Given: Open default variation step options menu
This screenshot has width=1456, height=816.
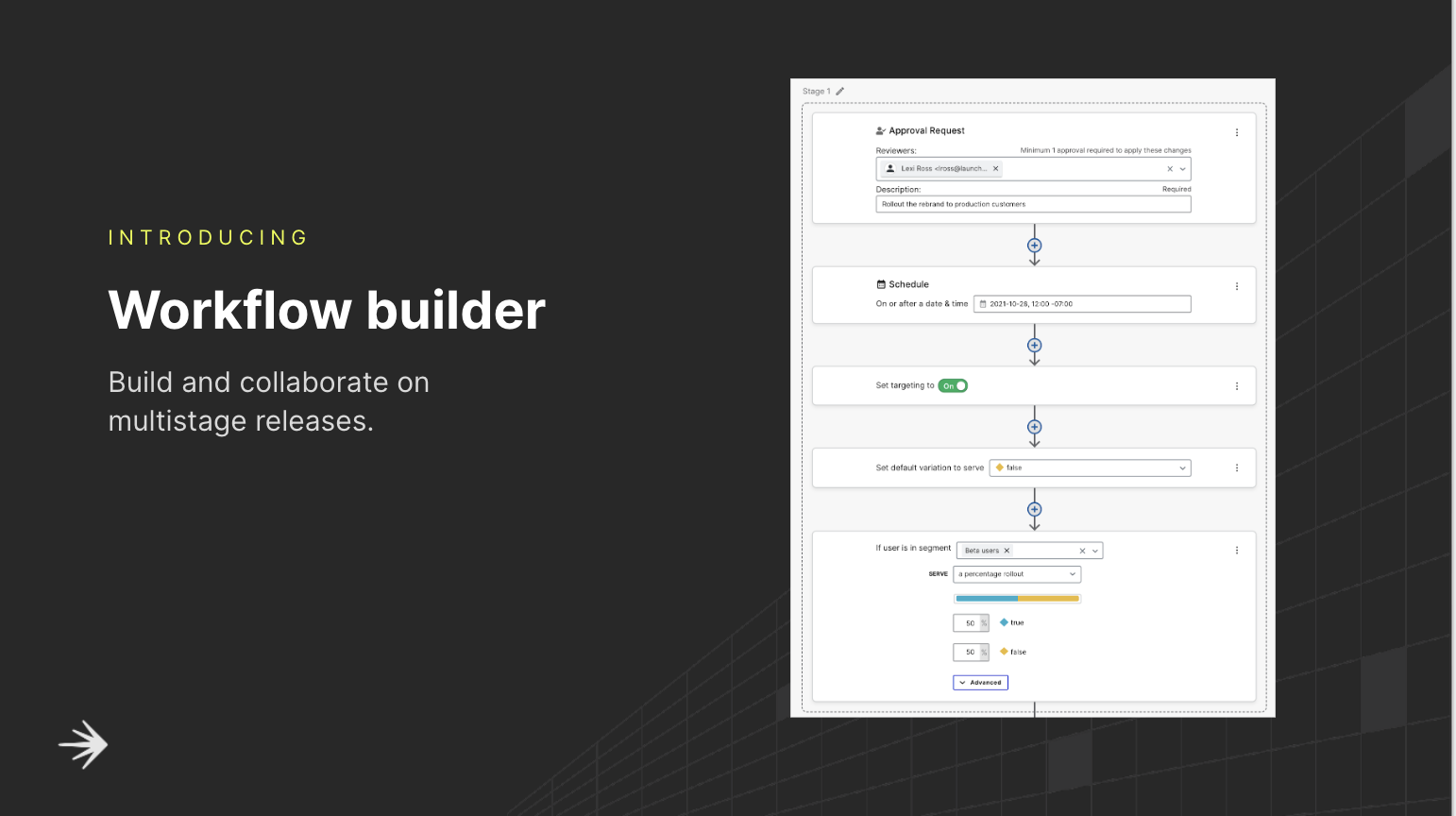Looking at the screenshot, I should coord(1237,467).
